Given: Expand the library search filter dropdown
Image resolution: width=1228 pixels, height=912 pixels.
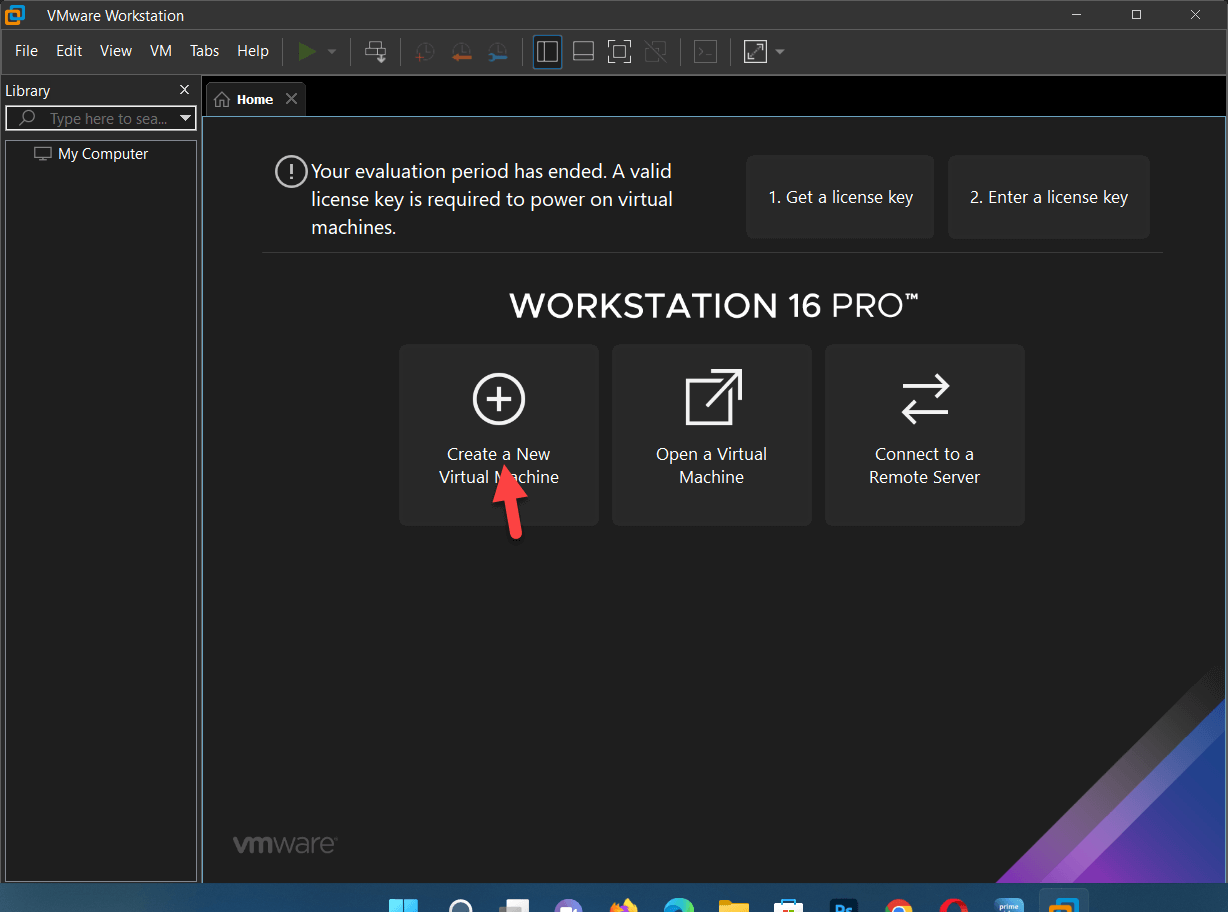Looking at the screenshot, I should 185,119.
